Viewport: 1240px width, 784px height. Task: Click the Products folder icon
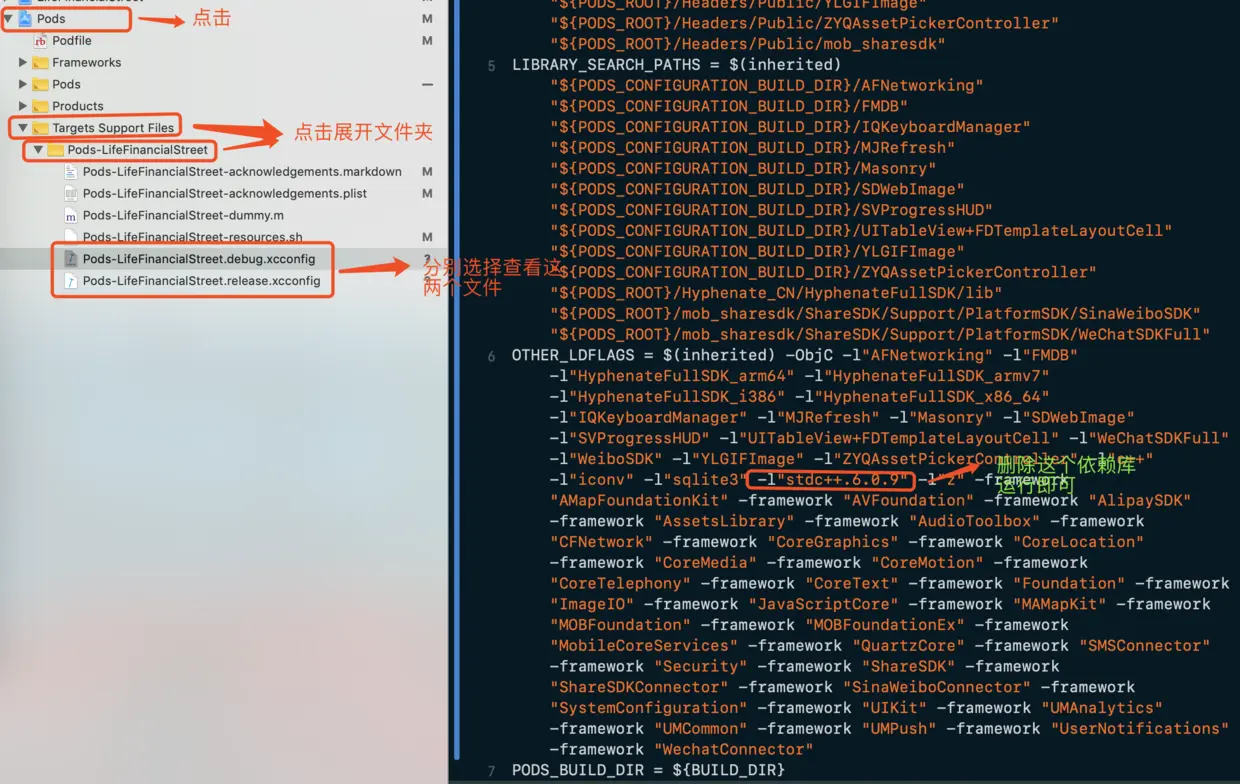[43, 105]
